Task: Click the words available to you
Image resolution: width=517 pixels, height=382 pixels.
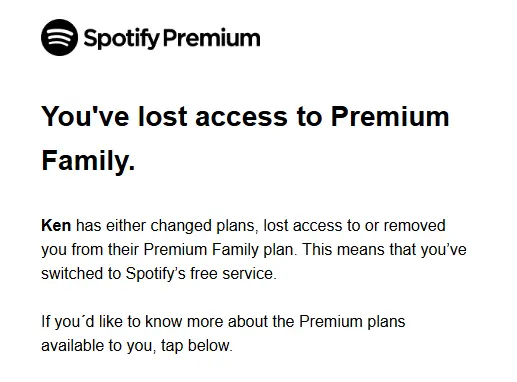Action: pos(99,346)
